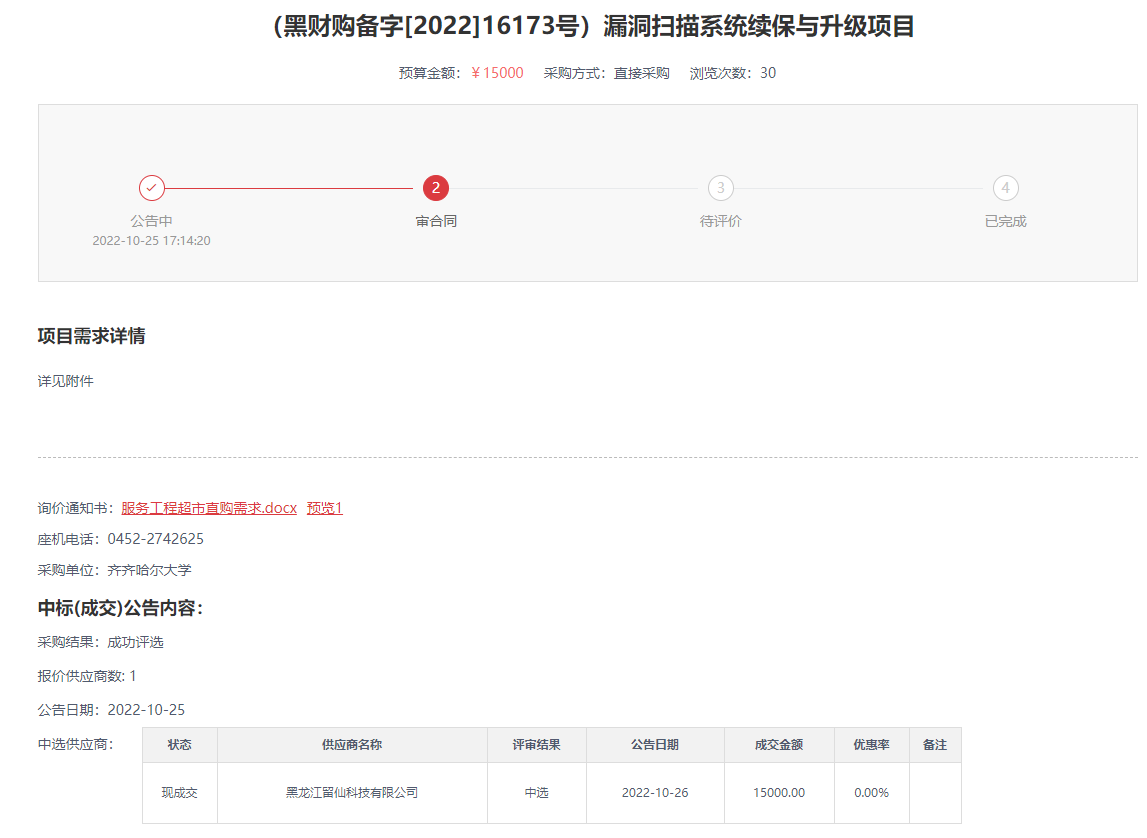Select the 审合同 step circle numbered 2
1147x838 pixels.
coord(435,188)
